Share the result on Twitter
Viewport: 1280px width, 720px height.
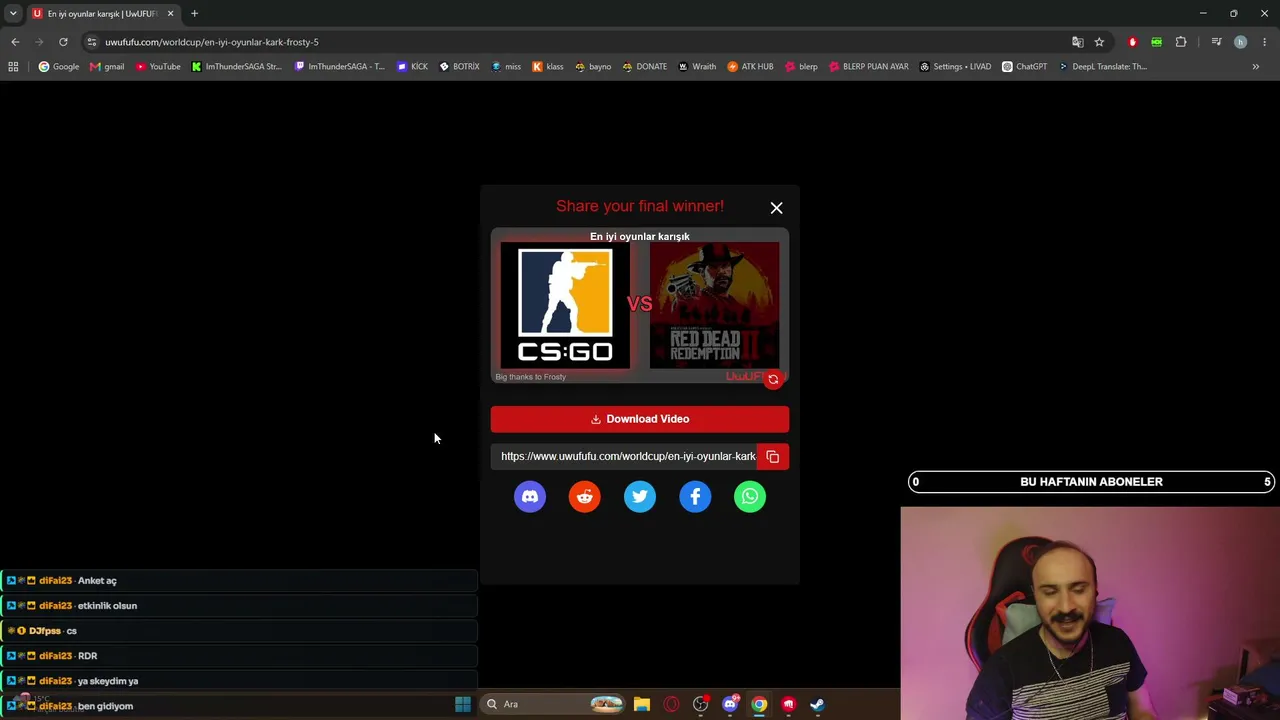pyautogui.click(x=640, y=497)
